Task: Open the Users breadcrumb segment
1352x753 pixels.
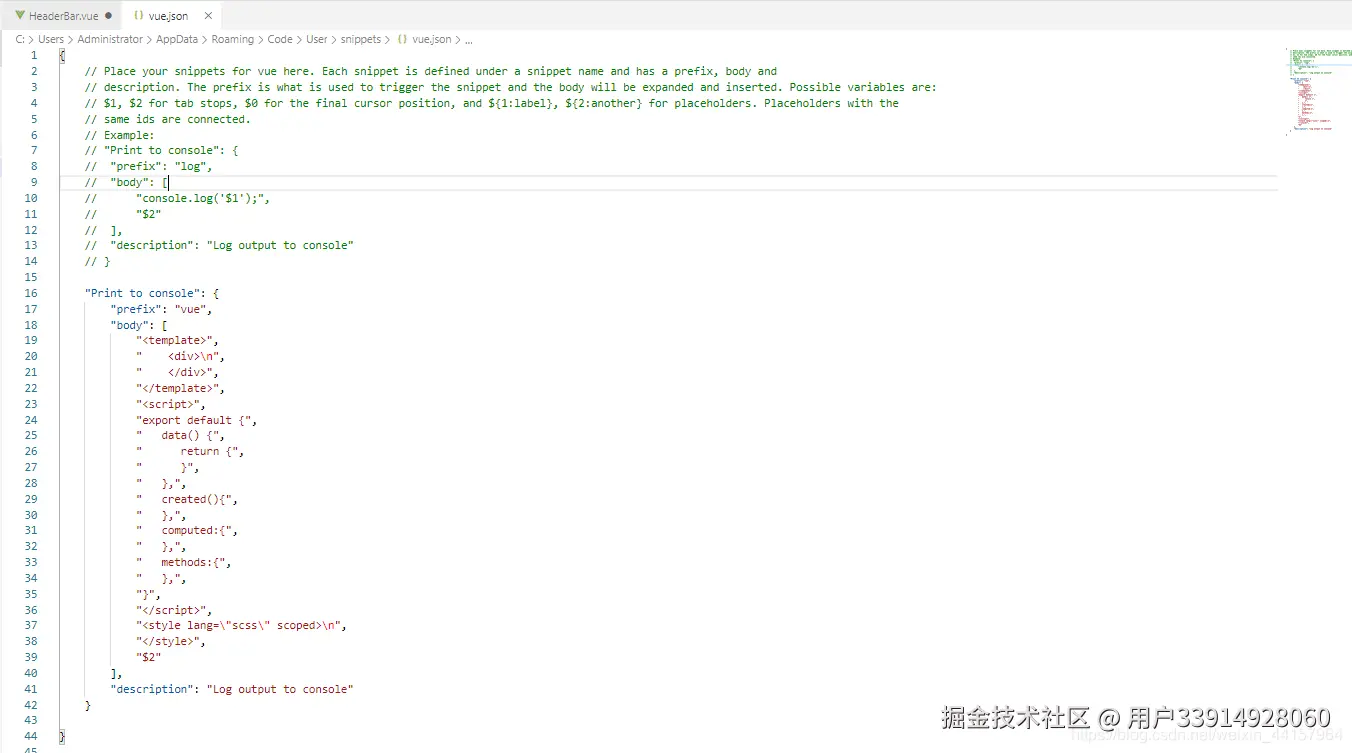Action: [x=51, y=39]
